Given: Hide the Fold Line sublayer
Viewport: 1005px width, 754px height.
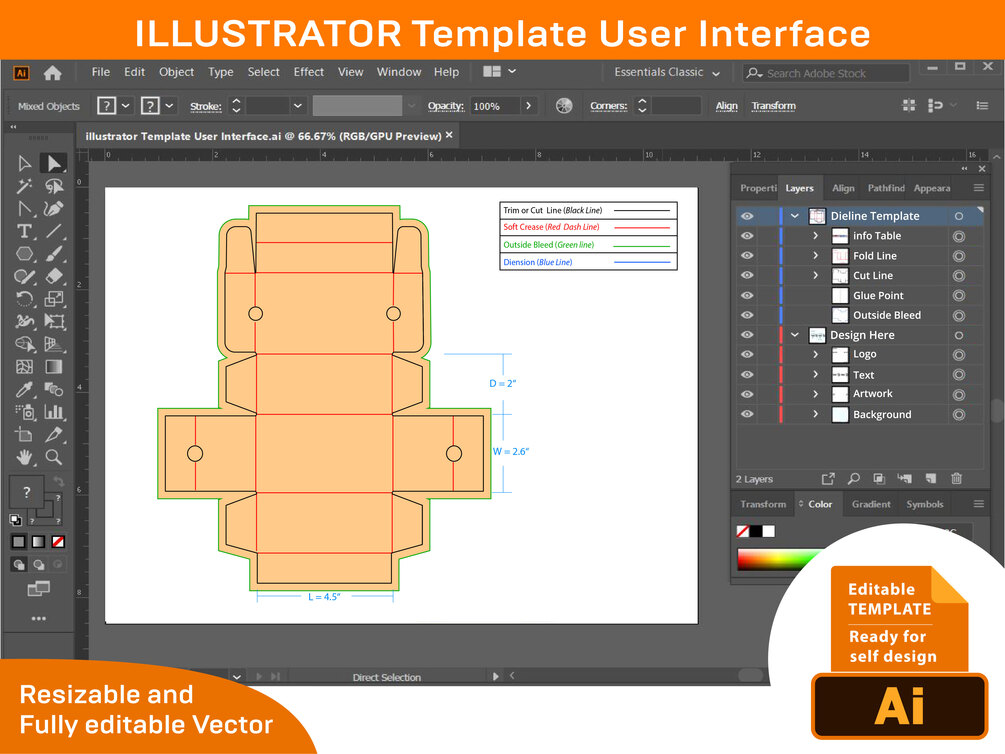Looking at the screenshot, I should coord(747,256).
